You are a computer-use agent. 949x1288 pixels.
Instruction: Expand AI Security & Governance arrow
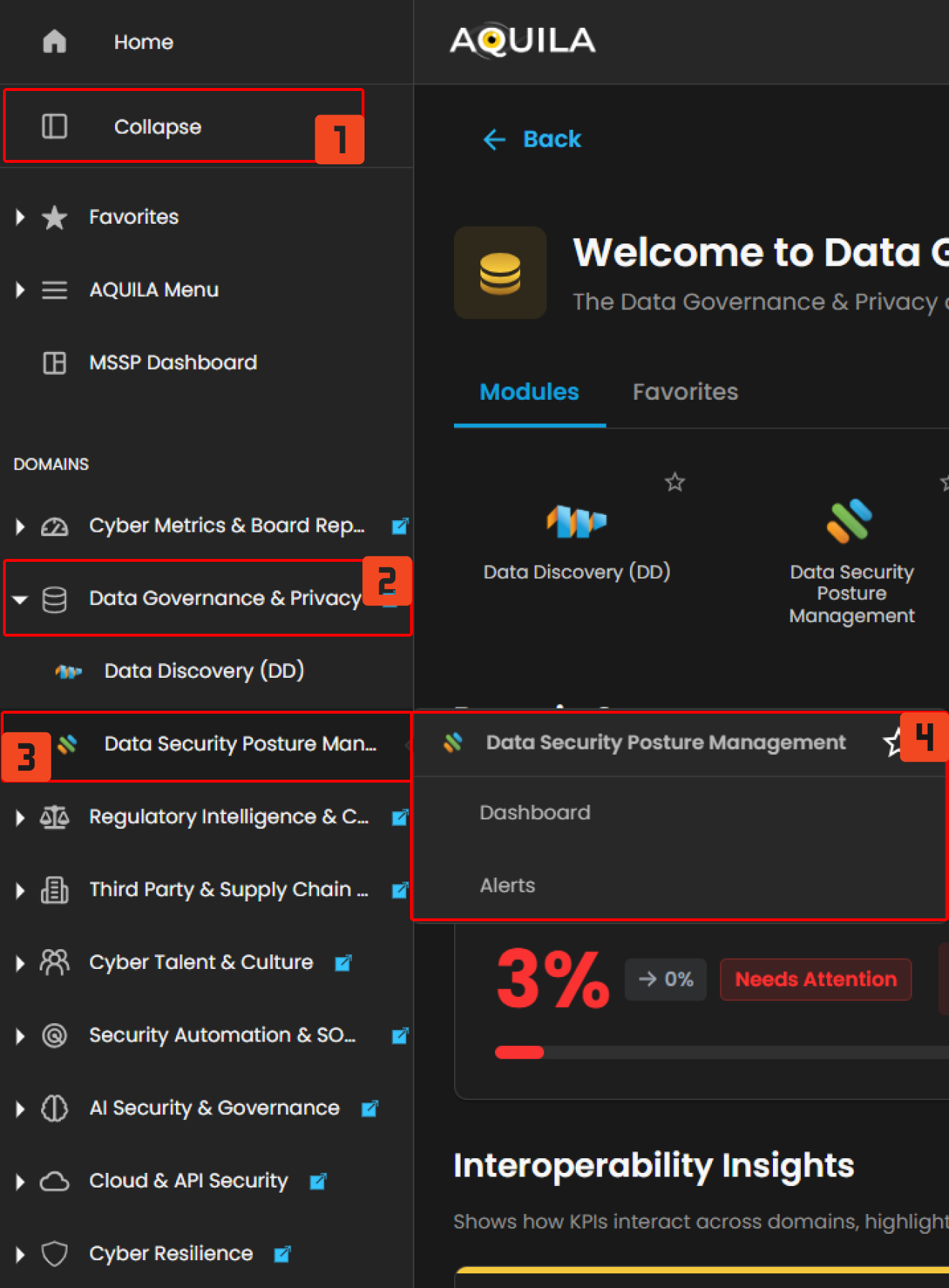[x=21, y=1108]
